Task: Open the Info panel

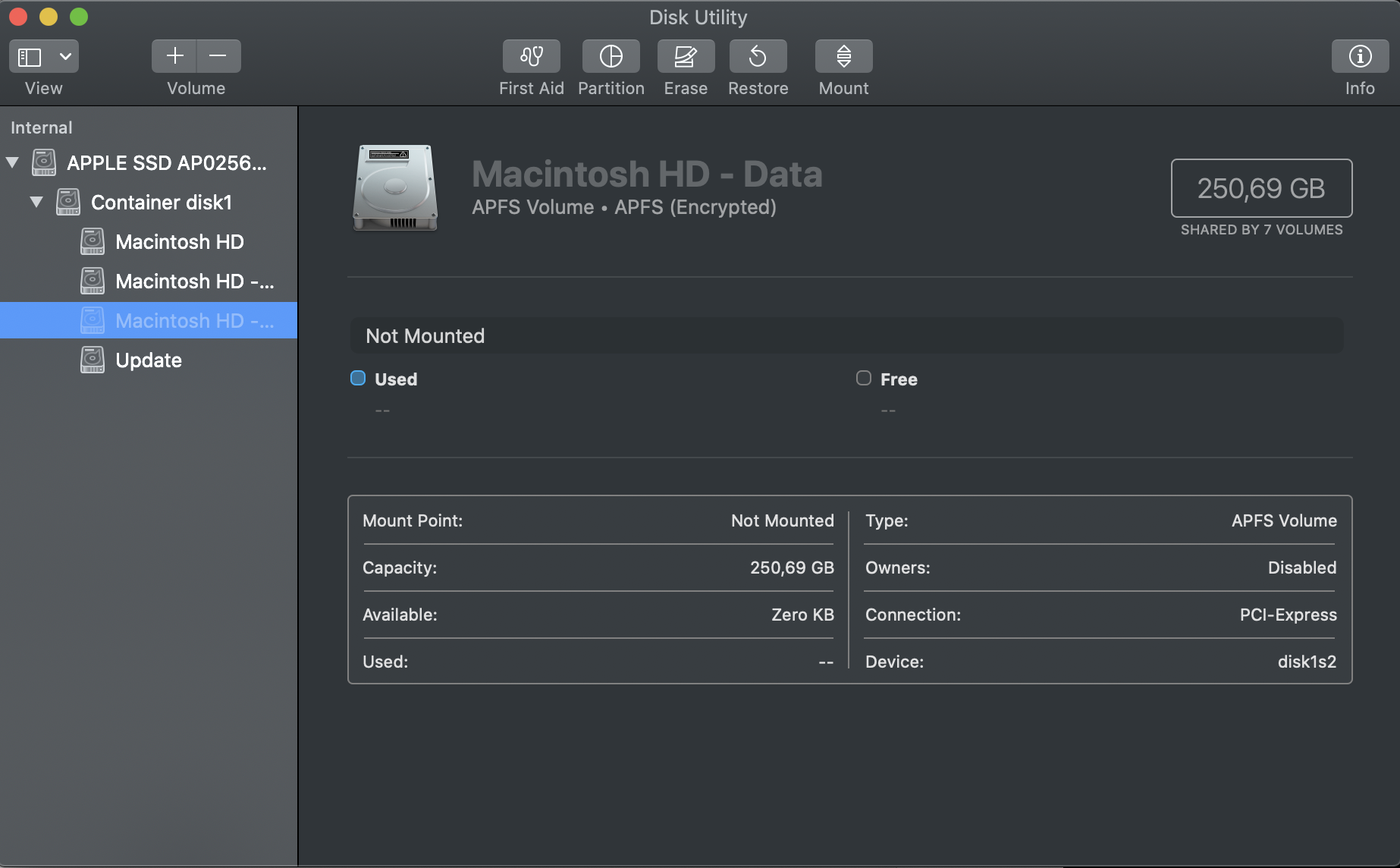Action: tap(1359, 57)
